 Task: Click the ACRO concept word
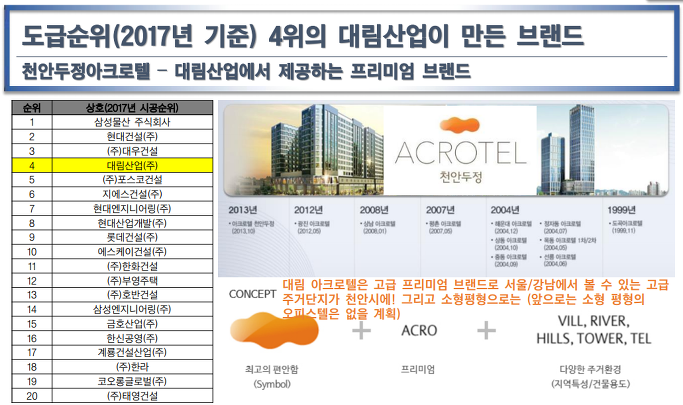(419, 331)
